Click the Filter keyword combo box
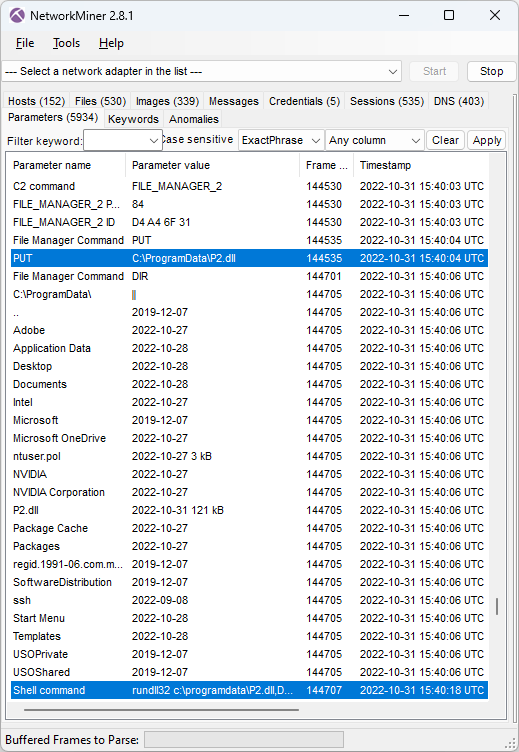Image resolution: width=519 pixels, height=752 pixels. click(122, 141)
